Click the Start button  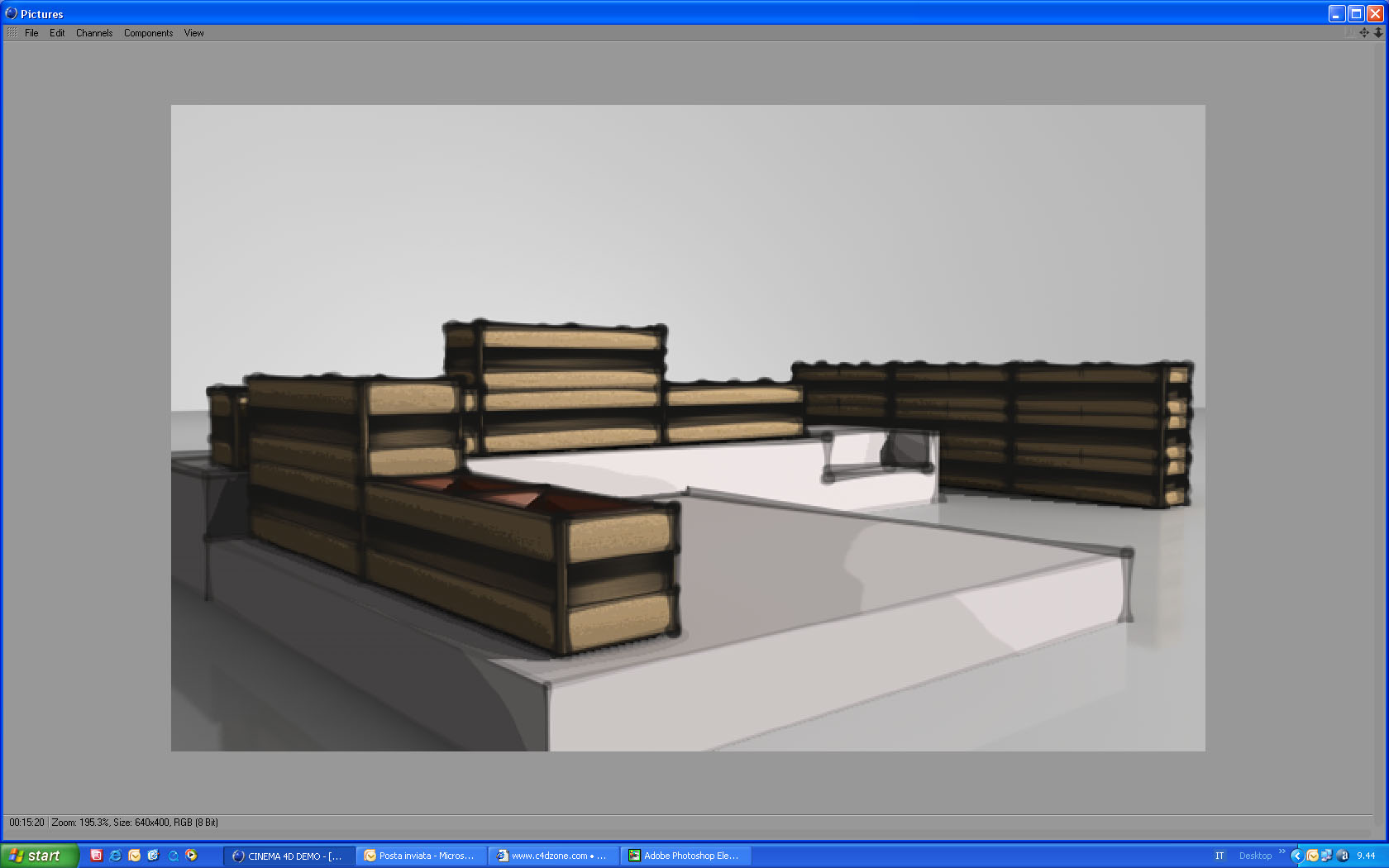pyautogui.click(x=40, y=856)
